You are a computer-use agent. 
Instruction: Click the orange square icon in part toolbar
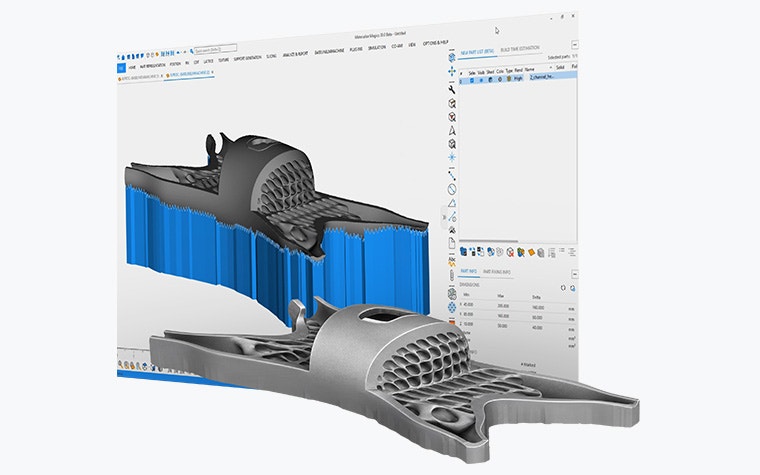click(x=531, y=252)
